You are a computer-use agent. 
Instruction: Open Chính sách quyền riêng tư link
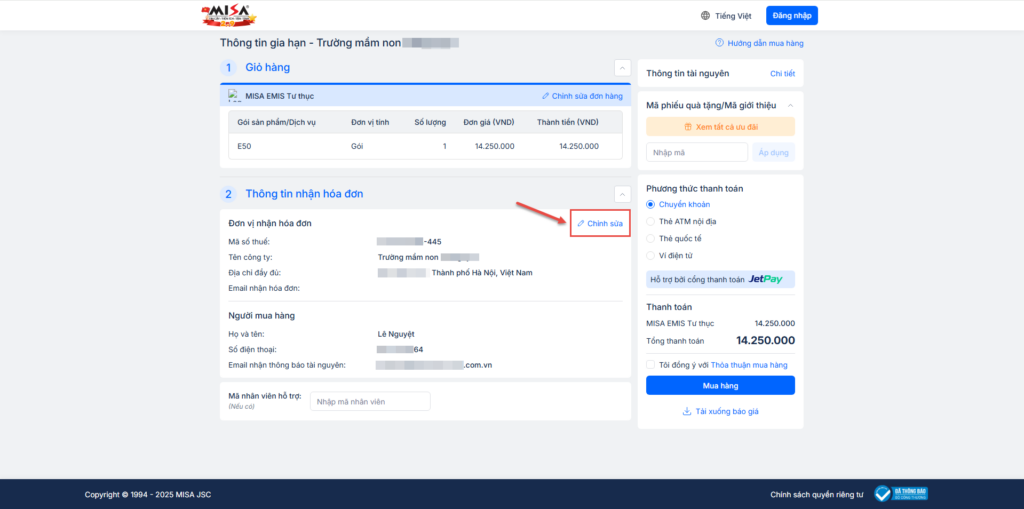817,495
